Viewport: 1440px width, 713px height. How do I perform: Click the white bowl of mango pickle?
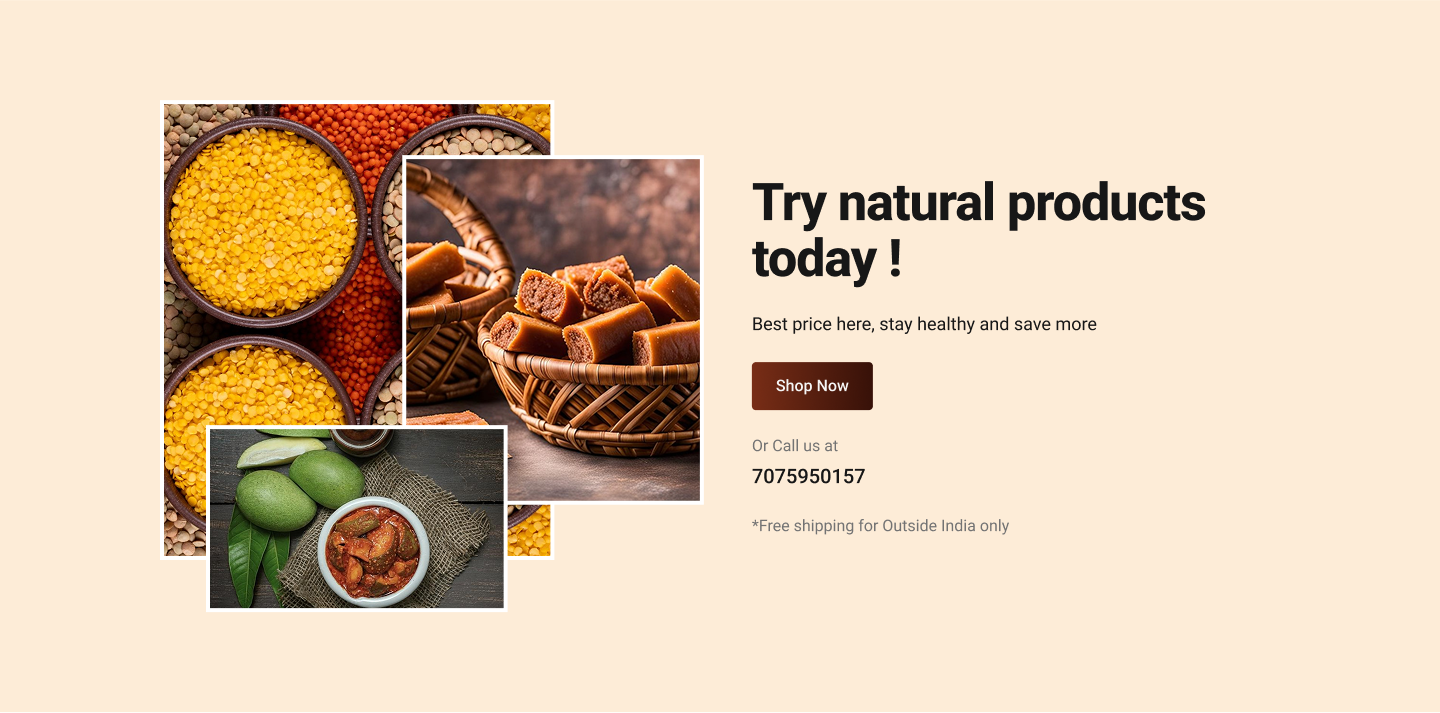[x=373, y=552]
